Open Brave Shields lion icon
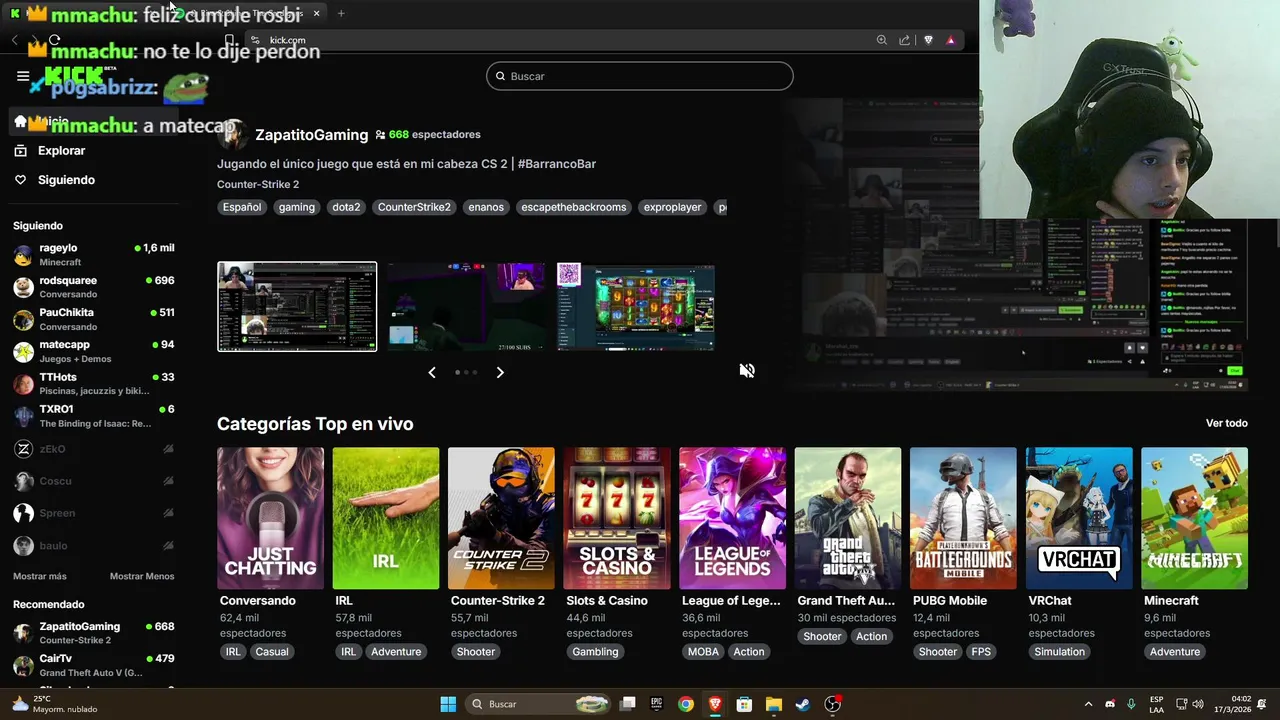 tap(928, 40)
